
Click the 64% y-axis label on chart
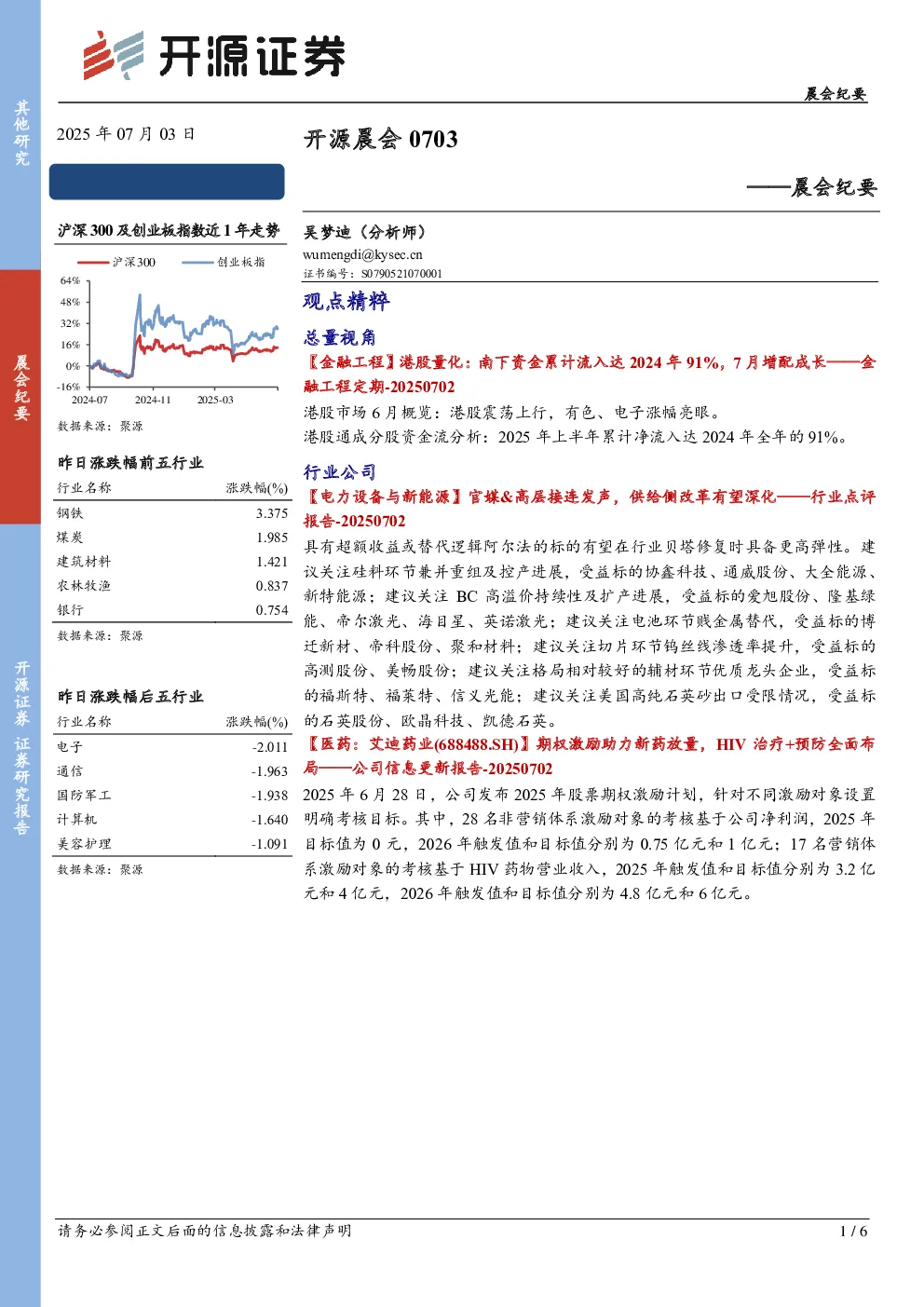(x=70, y=280)
